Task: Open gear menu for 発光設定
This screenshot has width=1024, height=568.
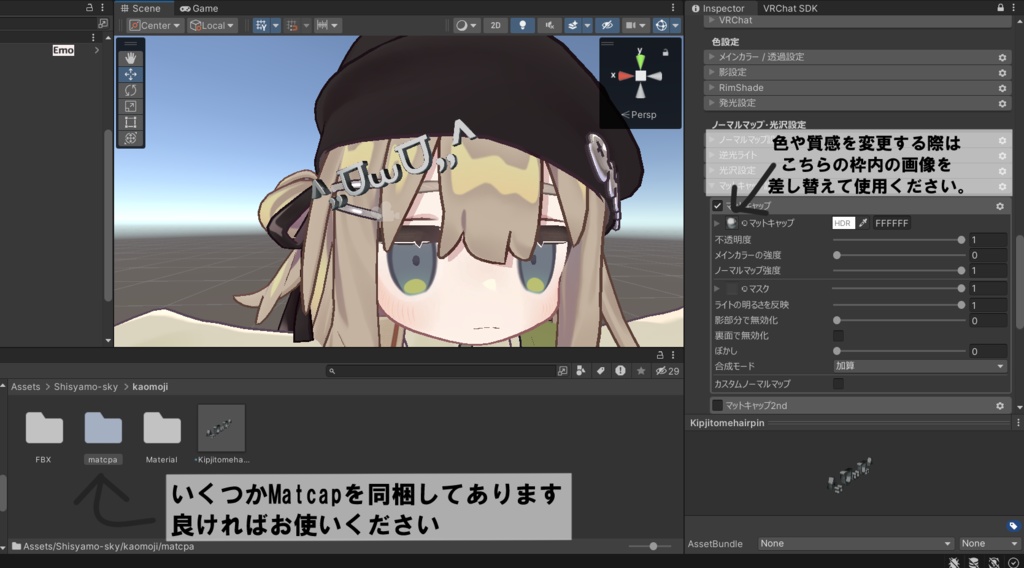Action: (x=1002, y=103)
